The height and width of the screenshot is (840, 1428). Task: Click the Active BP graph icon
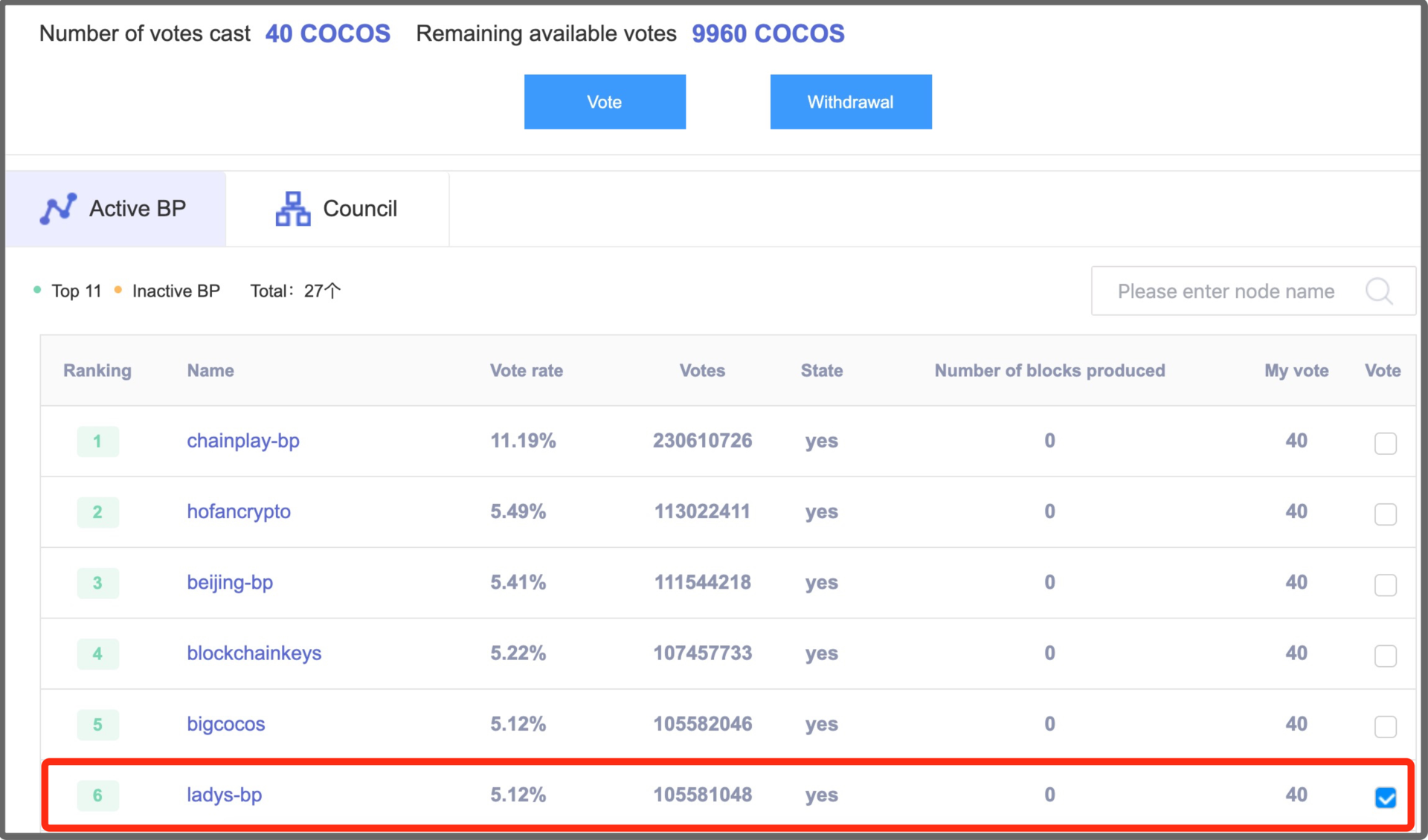[58, 209]
